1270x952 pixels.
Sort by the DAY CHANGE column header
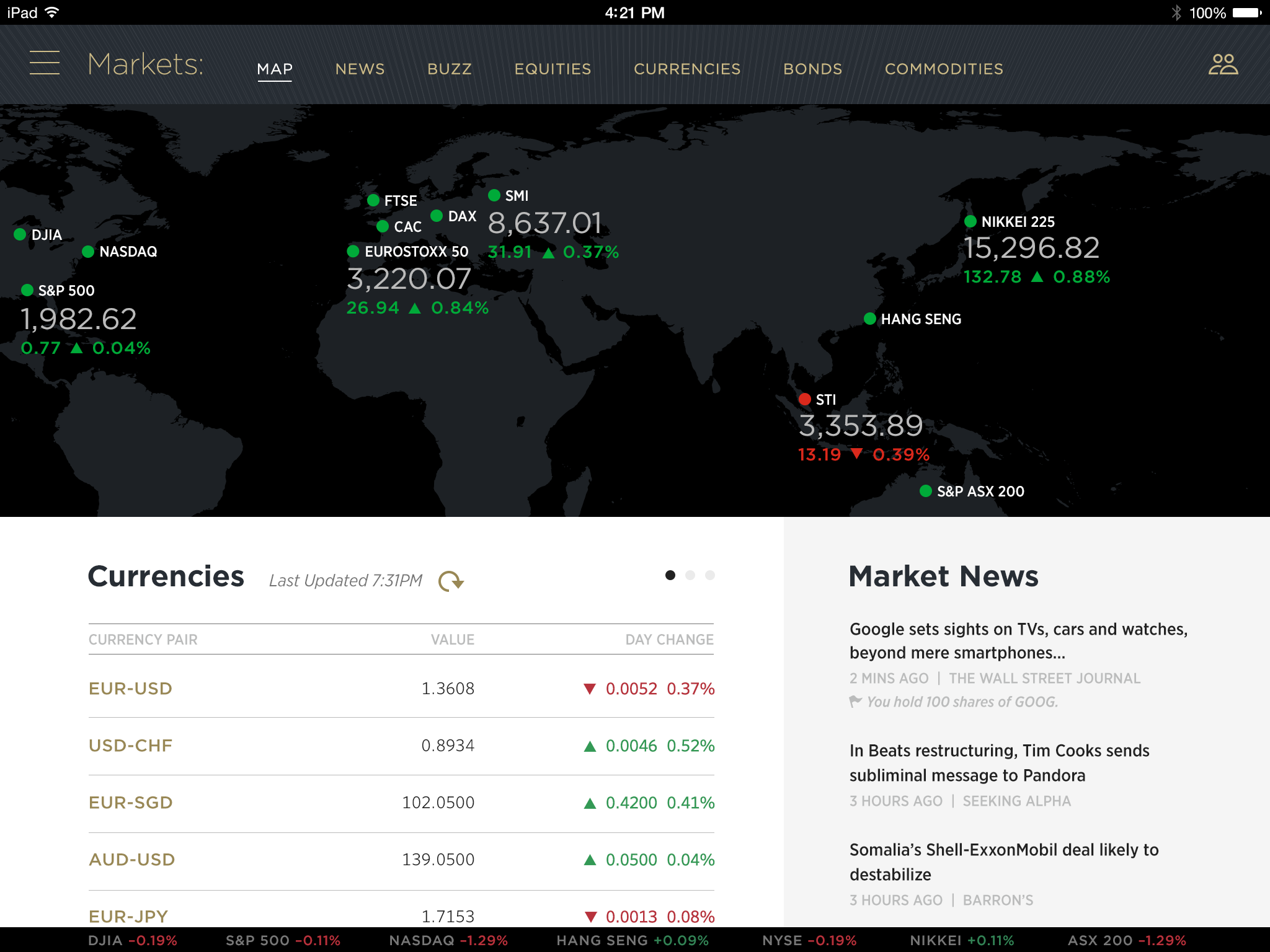pos(669,640)
